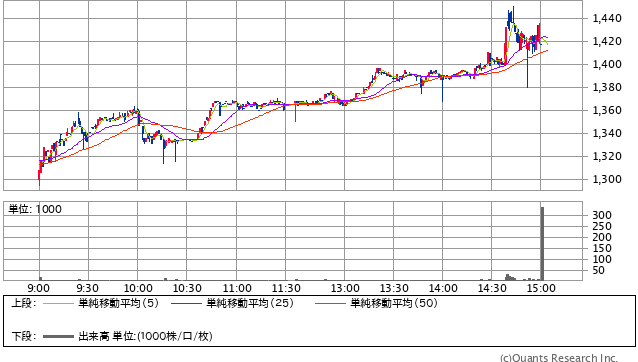Click the 10:00 time axis label
The height and width of the screenshot is (362, 638).
coord(138,288)
